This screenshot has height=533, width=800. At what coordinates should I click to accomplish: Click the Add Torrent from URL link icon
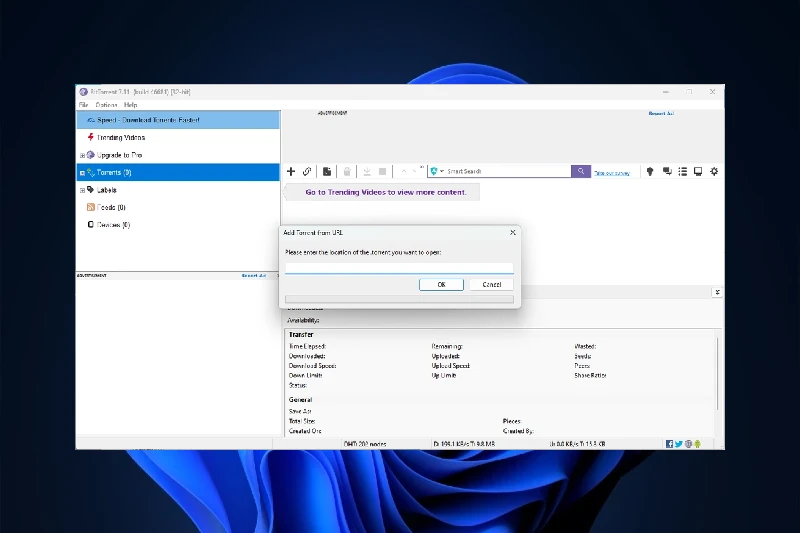(x=307, y=172)
